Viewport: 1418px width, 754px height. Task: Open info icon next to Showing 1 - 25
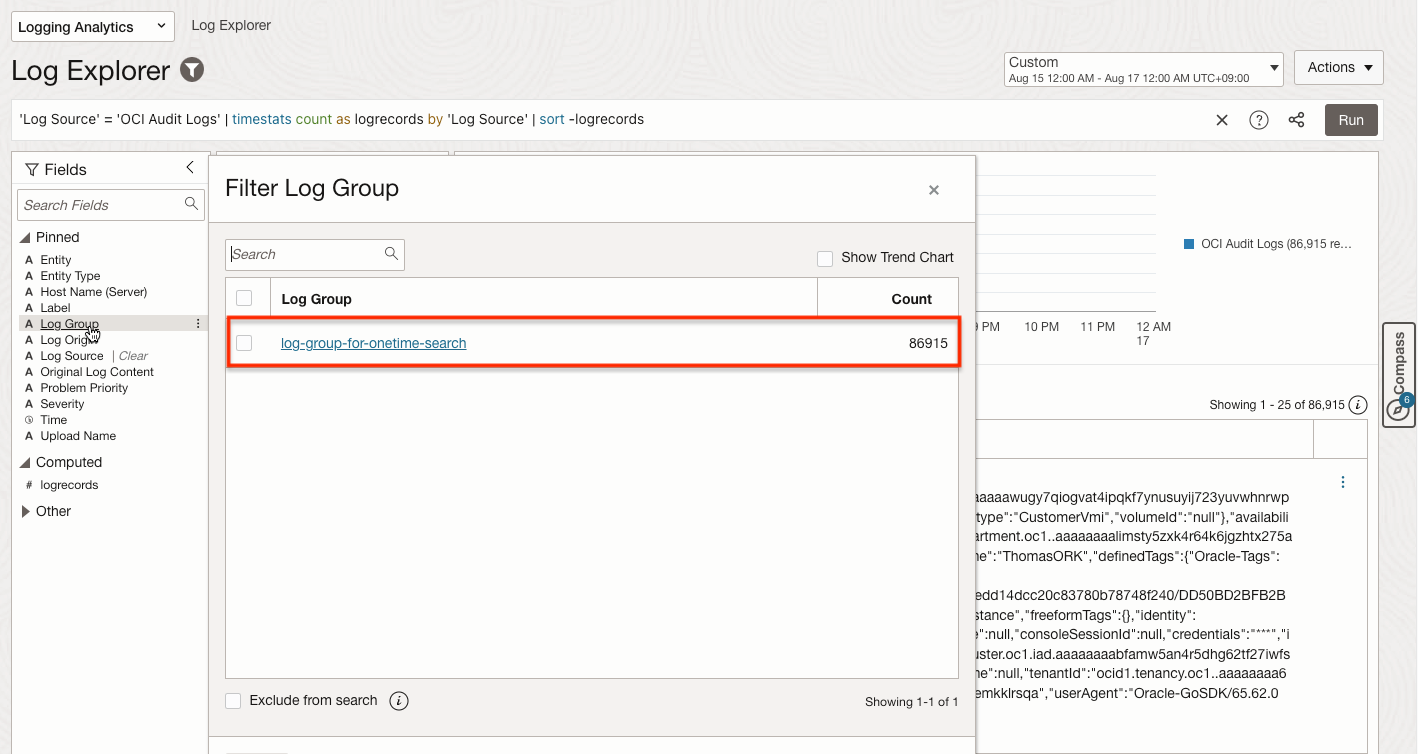(x=1358, y=405)
